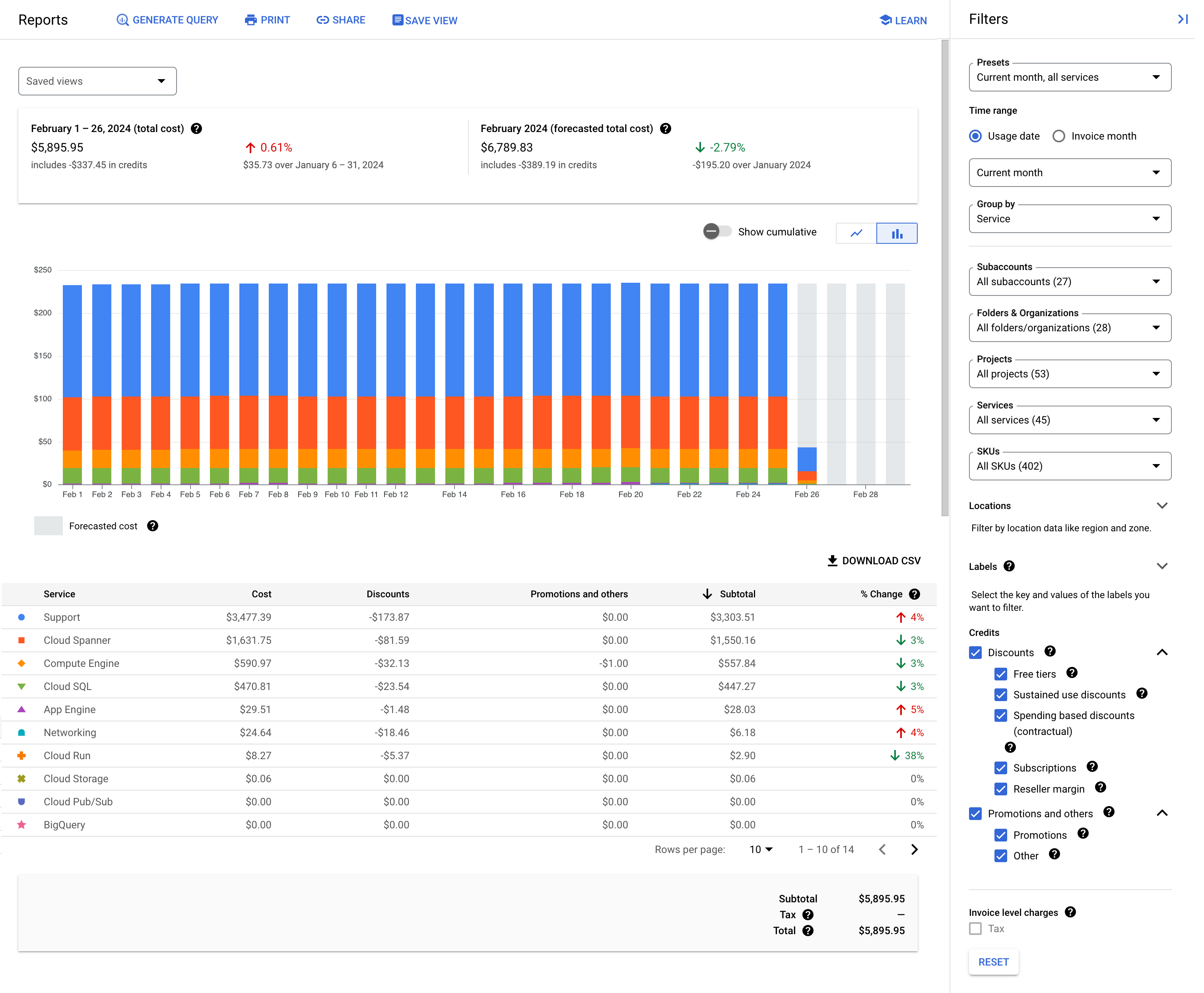Click the Saved views menu

97,81
